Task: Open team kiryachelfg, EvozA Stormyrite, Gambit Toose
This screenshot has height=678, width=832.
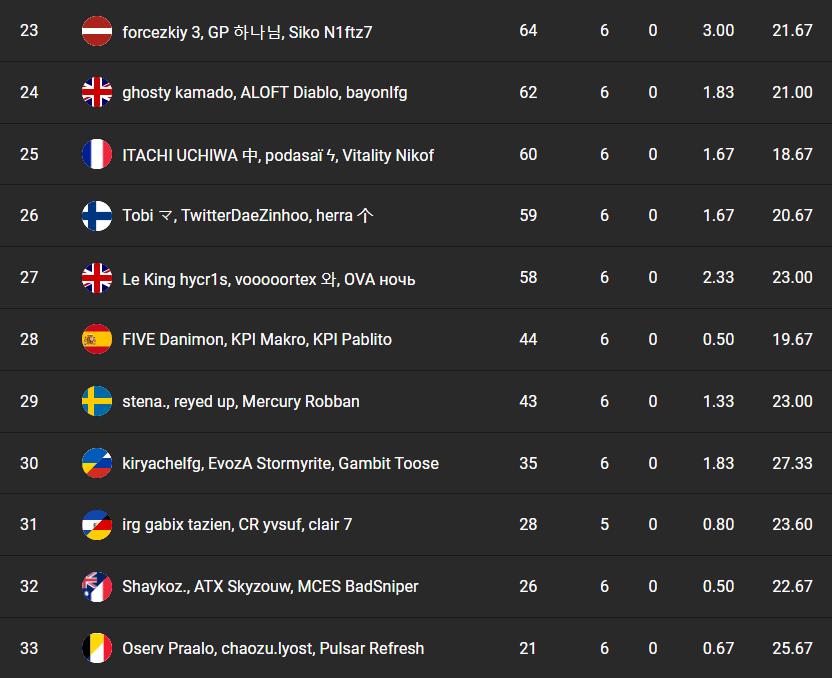Action: [x=281, y=463]
